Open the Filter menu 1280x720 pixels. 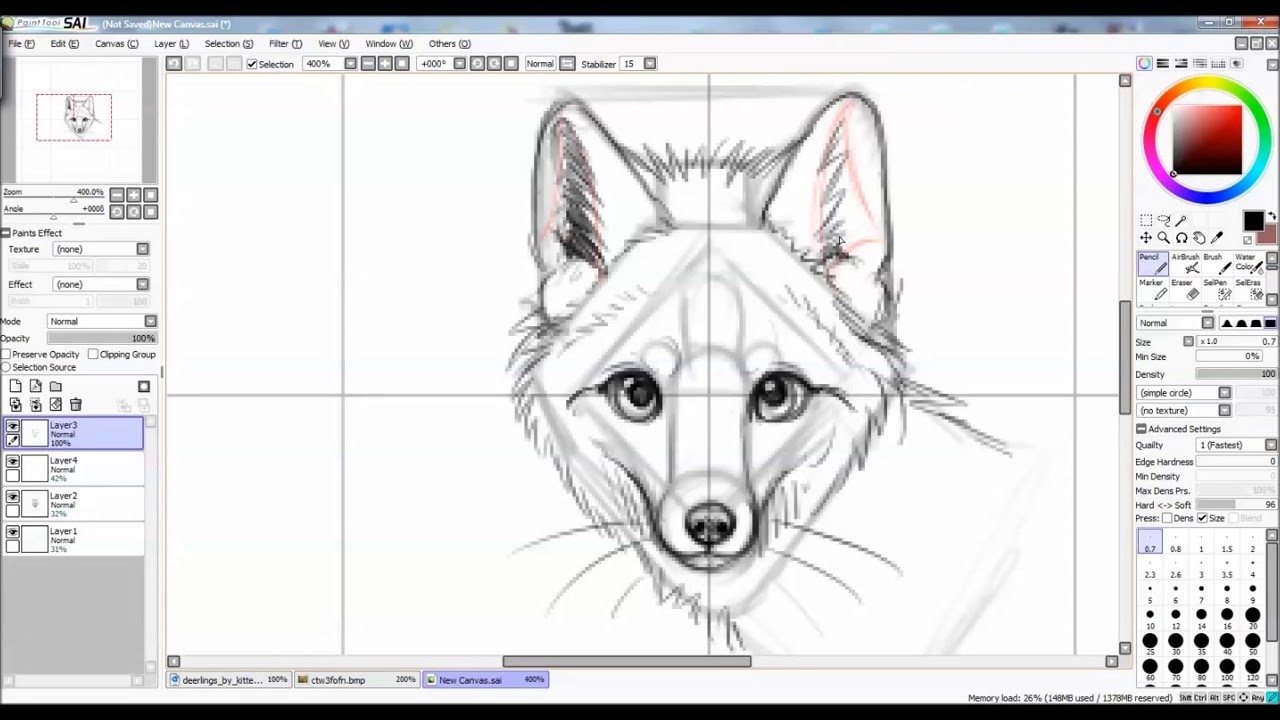point(284,43)
